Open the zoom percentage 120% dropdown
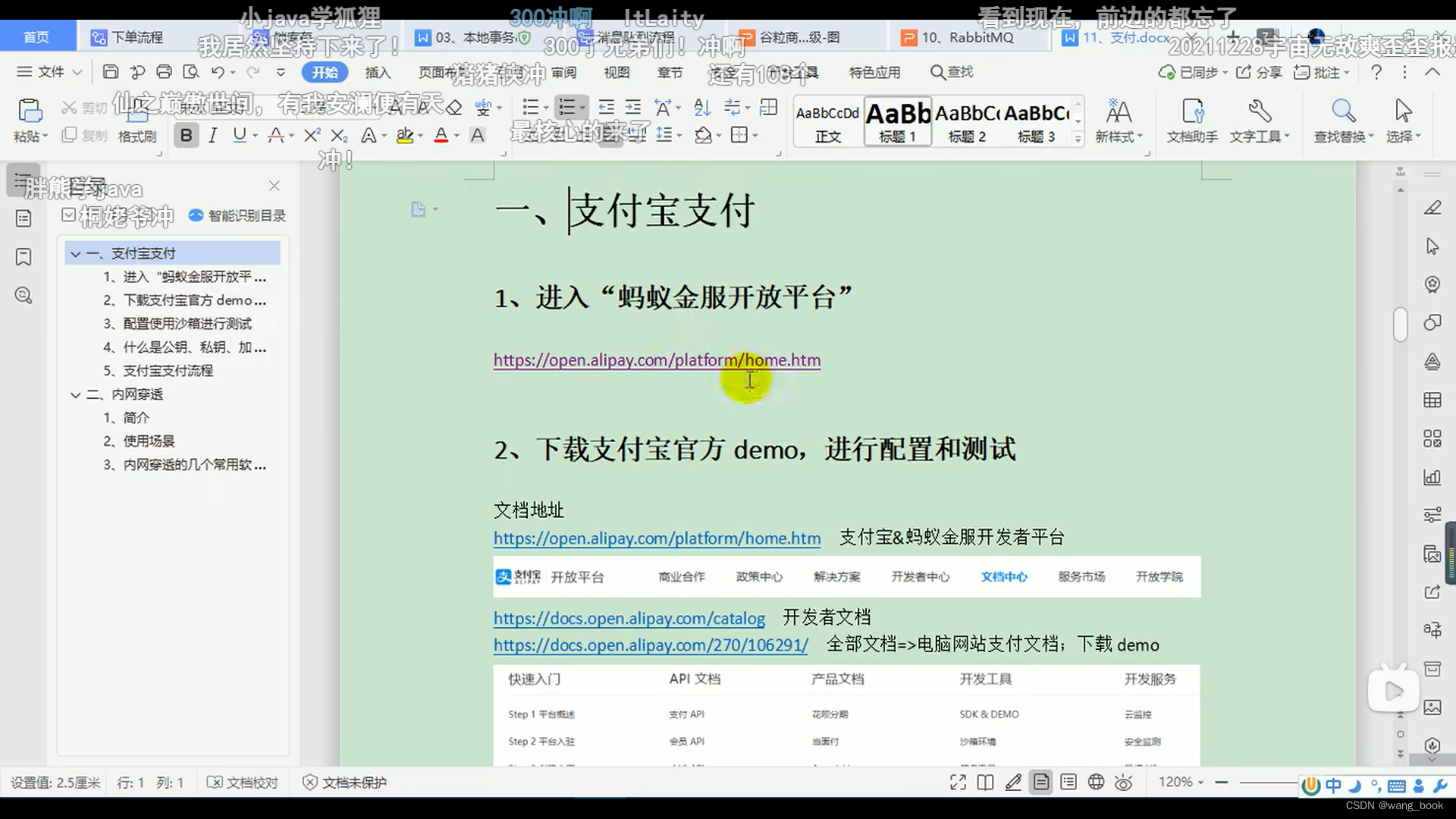 [x=1181, y=782]
